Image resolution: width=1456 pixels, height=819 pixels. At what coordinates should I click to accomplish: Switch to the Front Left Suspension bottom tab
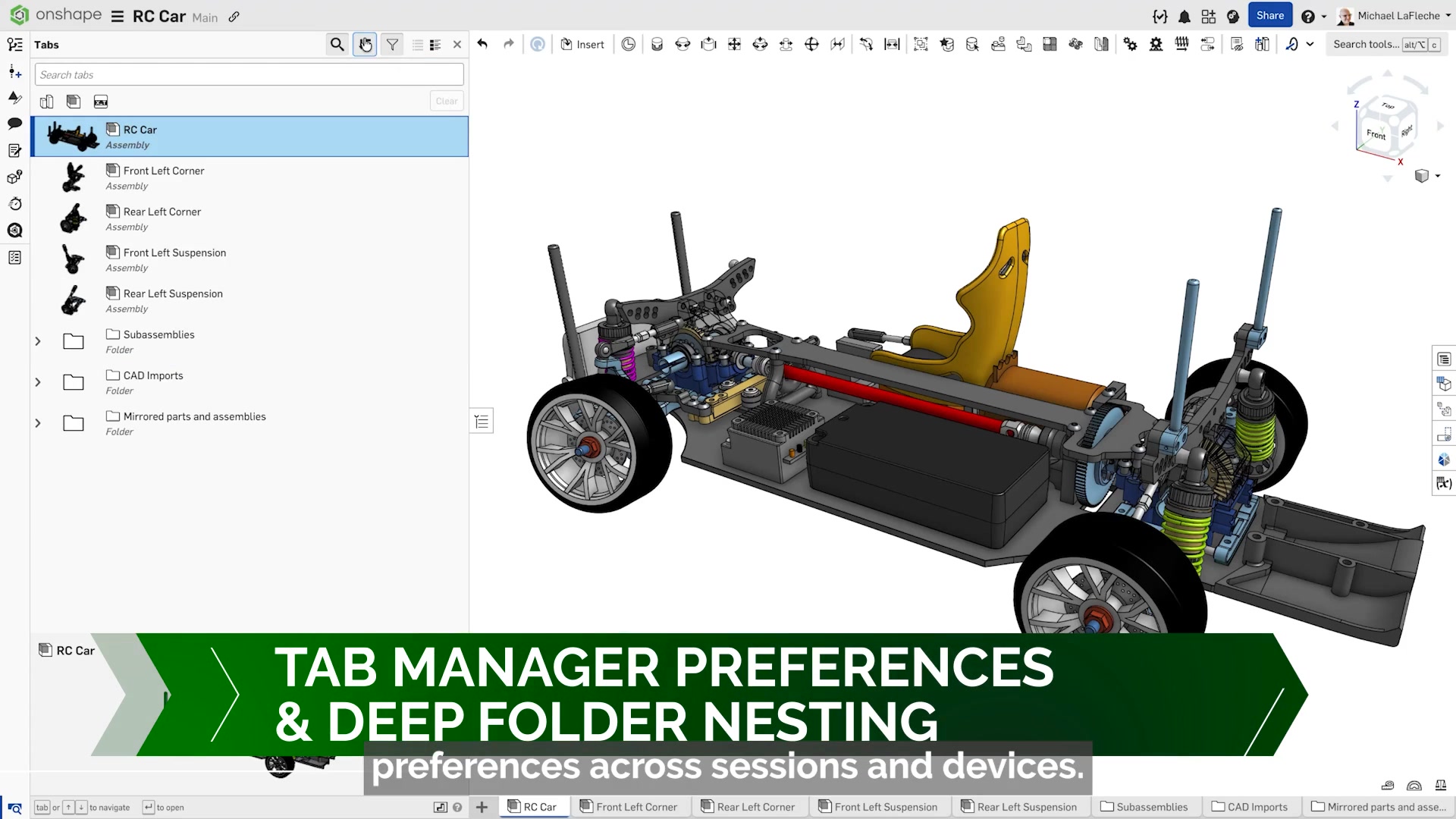[879, 807]
